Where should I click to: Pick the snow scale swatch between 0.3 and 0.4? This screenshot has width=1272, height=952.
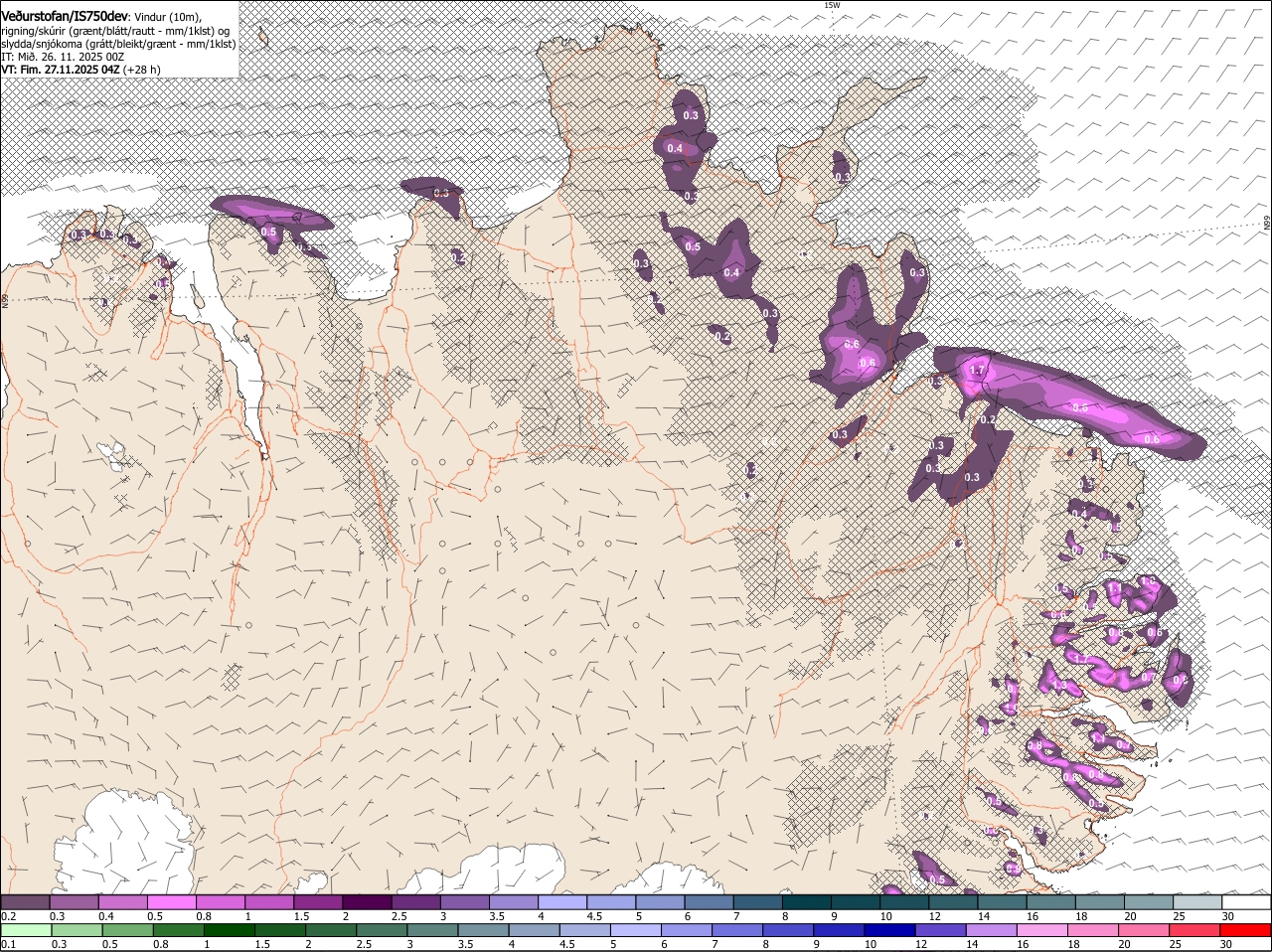coord(75,901)
